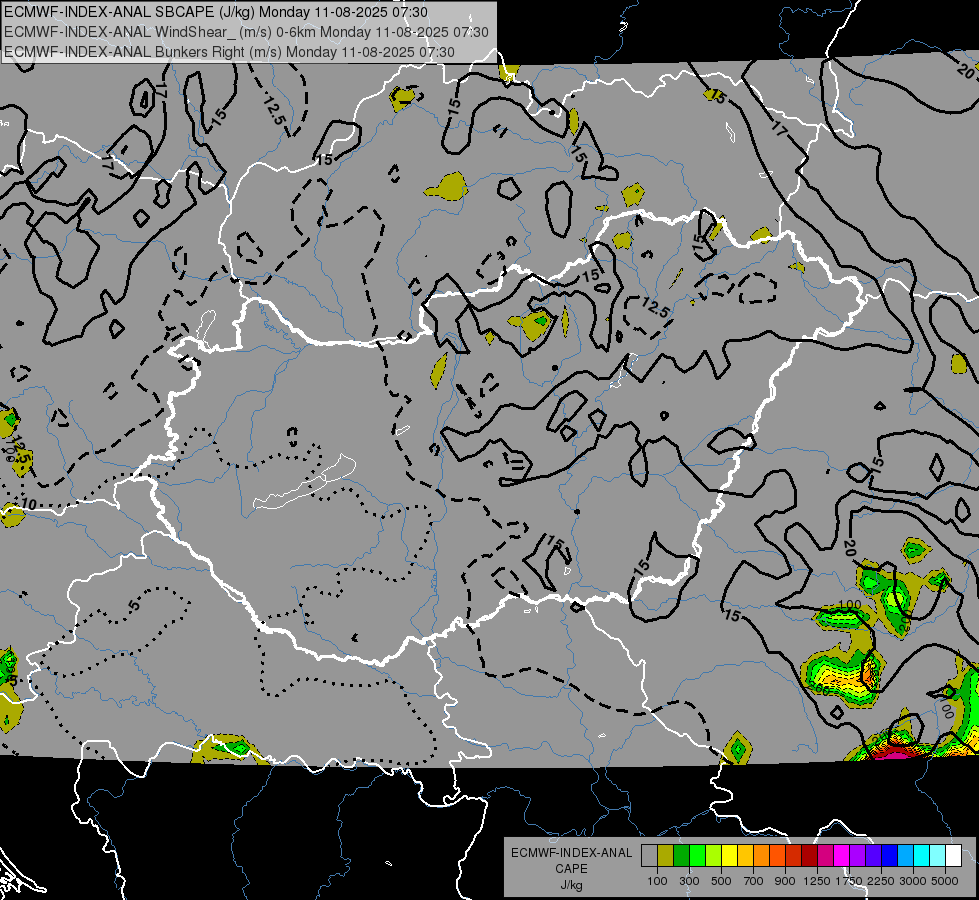Viewport: 979px width, 900px height.
Task: Click the ECMWF-INDEX-ANAL legend title
Action: 571,853
